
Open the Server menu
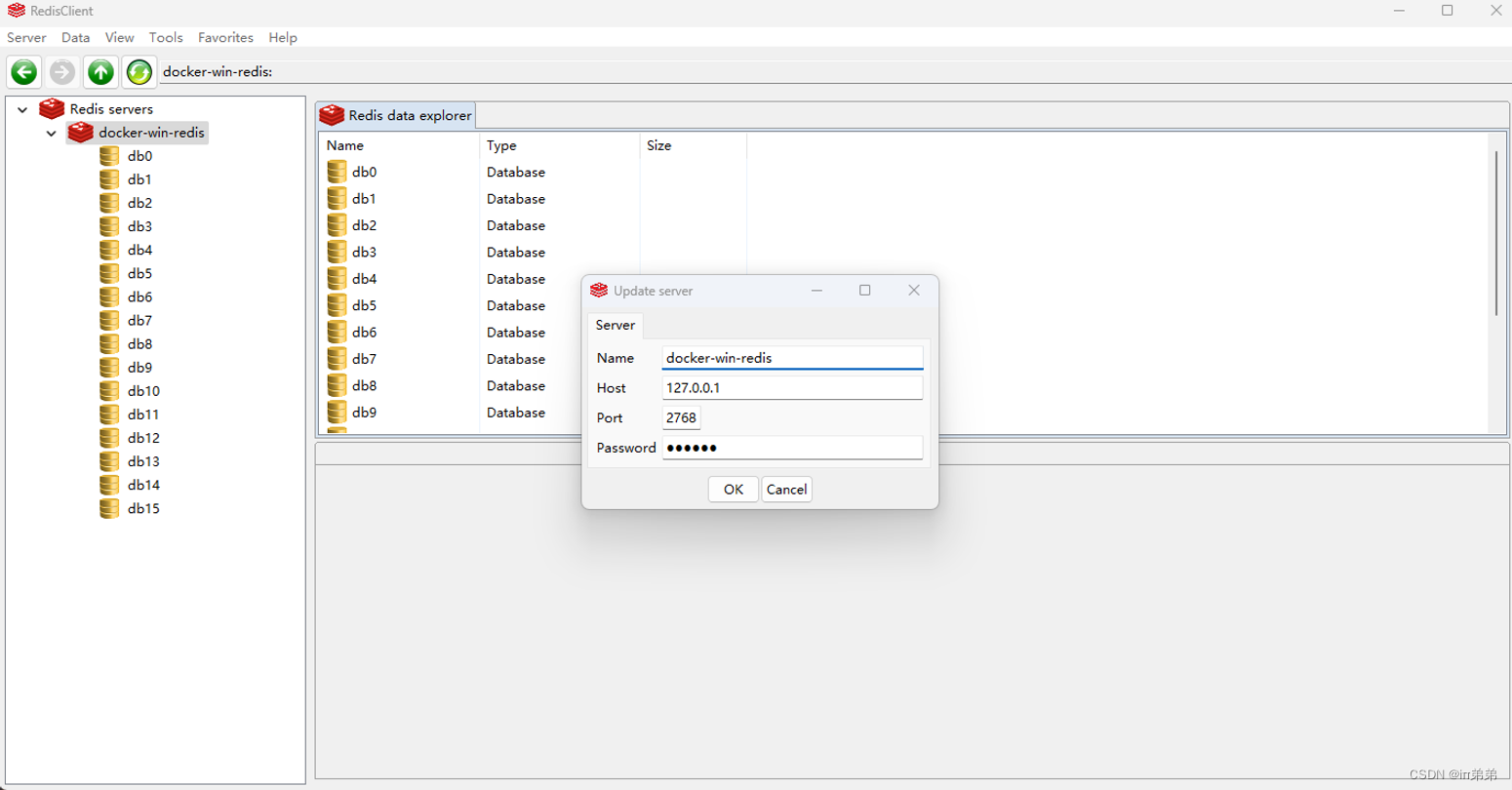click(x=26, y=37)
